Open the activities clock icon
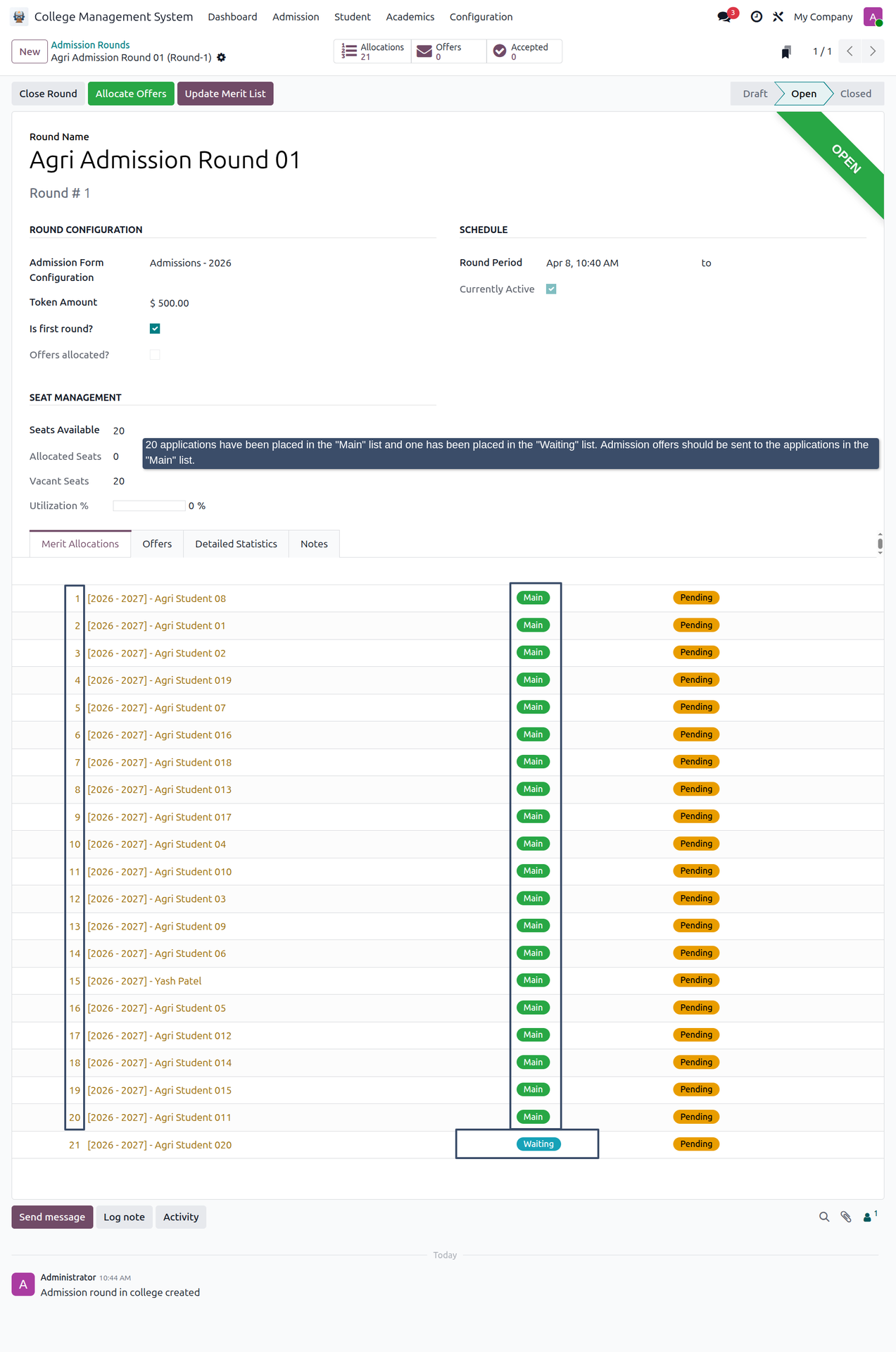 click(x=757, y=17)
